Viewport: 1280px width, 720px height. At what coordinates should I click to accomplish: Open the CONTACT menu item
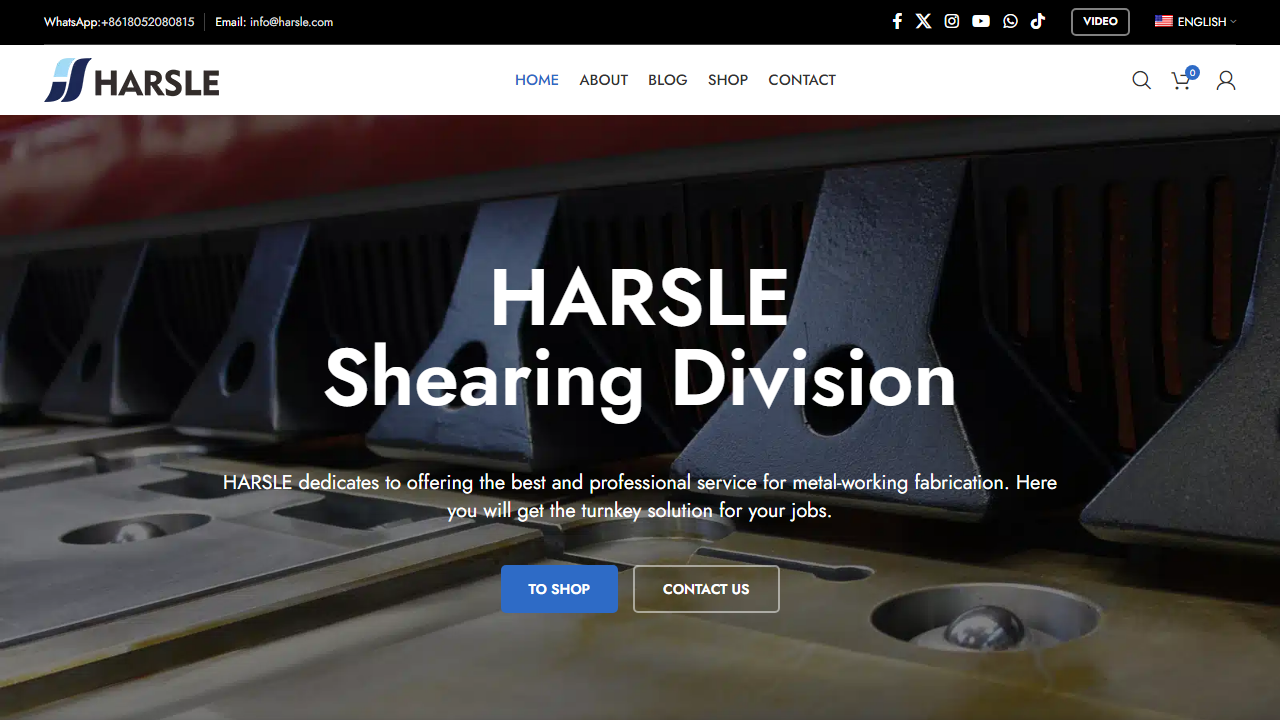coord(802,80)
